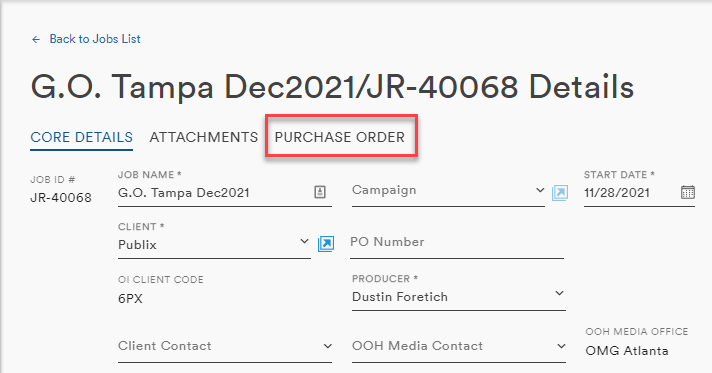Screen dimensions: 712x373
Task: Click the PO Number input field
Action: pos(457,243)
